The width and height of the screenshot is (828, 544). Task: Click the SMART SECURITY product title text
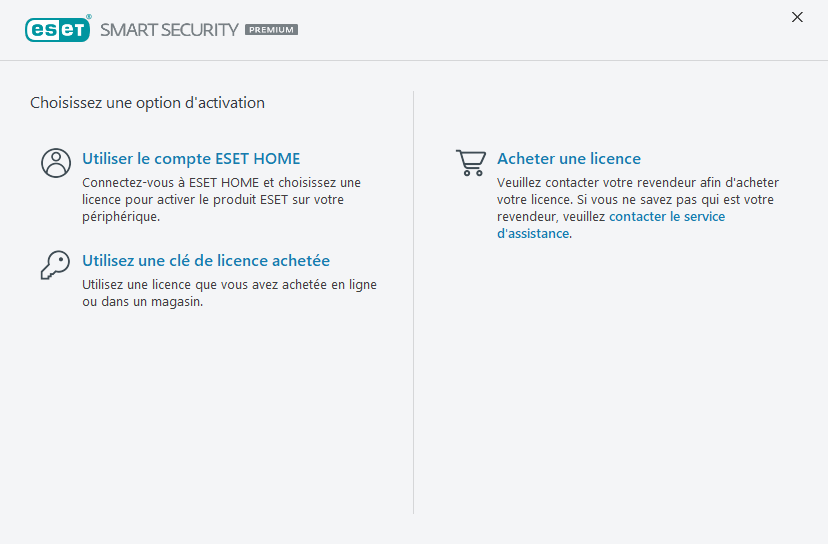tap(169, 30)
